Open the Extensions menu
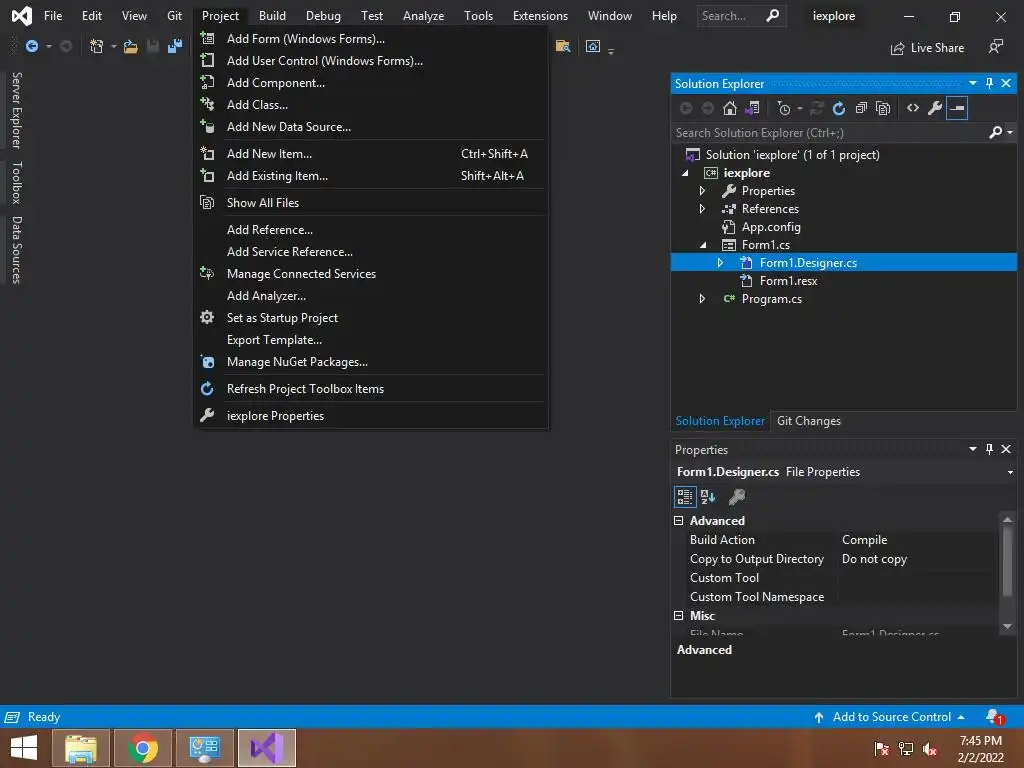 click(x=540, y=16)
